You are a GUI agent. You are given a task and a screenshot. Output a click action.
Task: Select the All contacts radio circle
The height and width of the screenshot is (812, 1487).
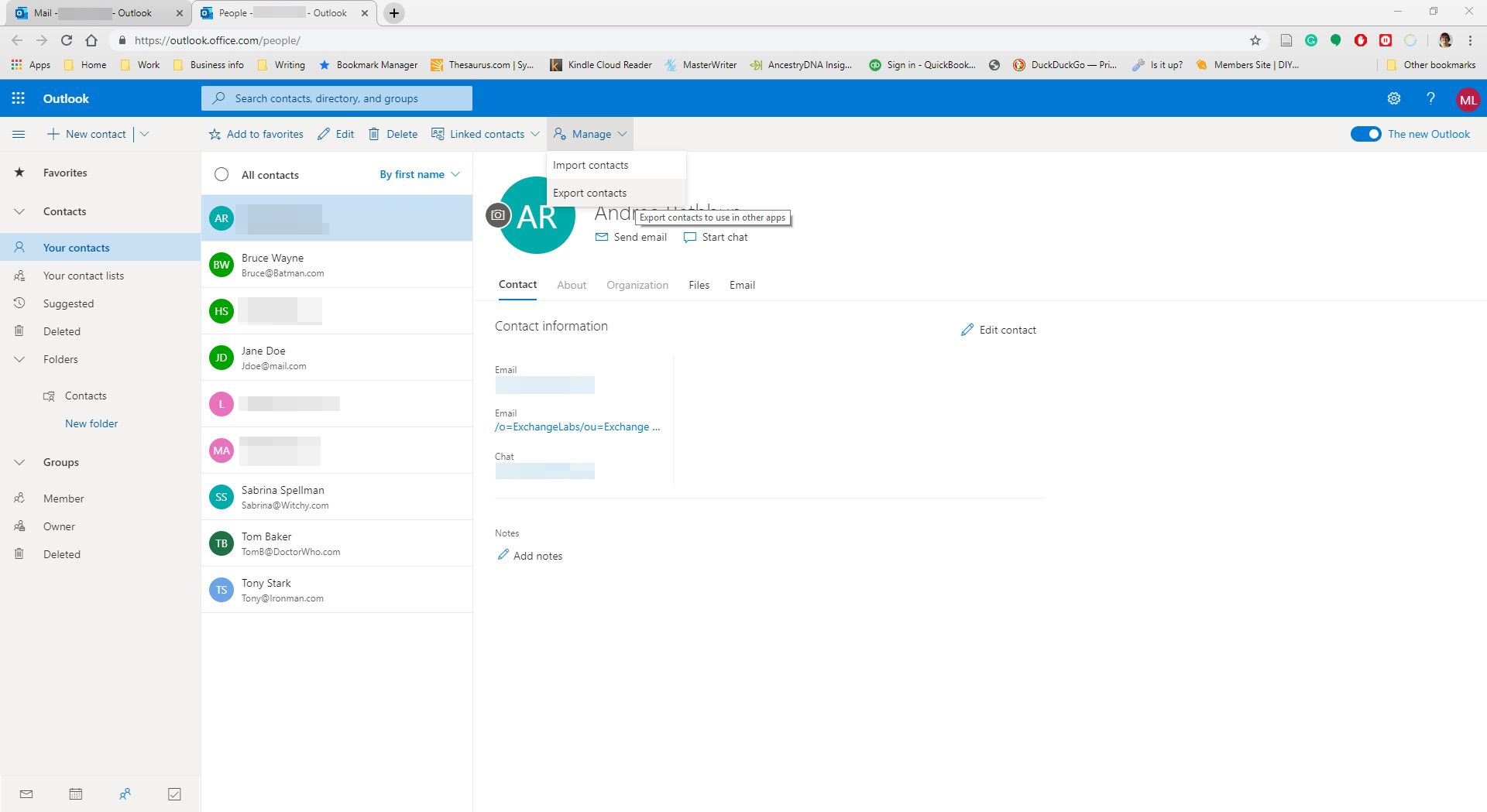pyautogui.click(x=222, y=174)
